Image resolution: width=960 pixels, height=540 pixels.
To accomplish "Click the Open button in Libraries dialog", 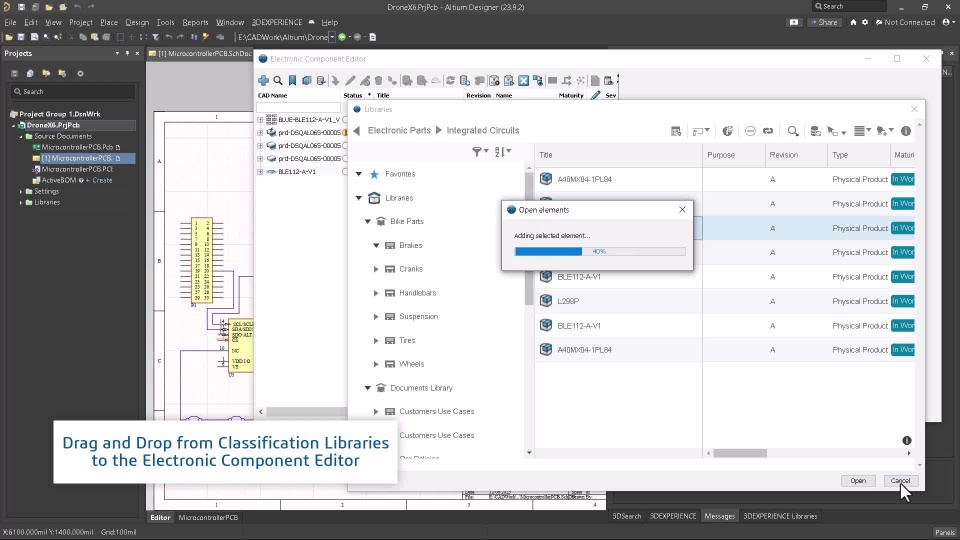I will [x=858, y=481].
